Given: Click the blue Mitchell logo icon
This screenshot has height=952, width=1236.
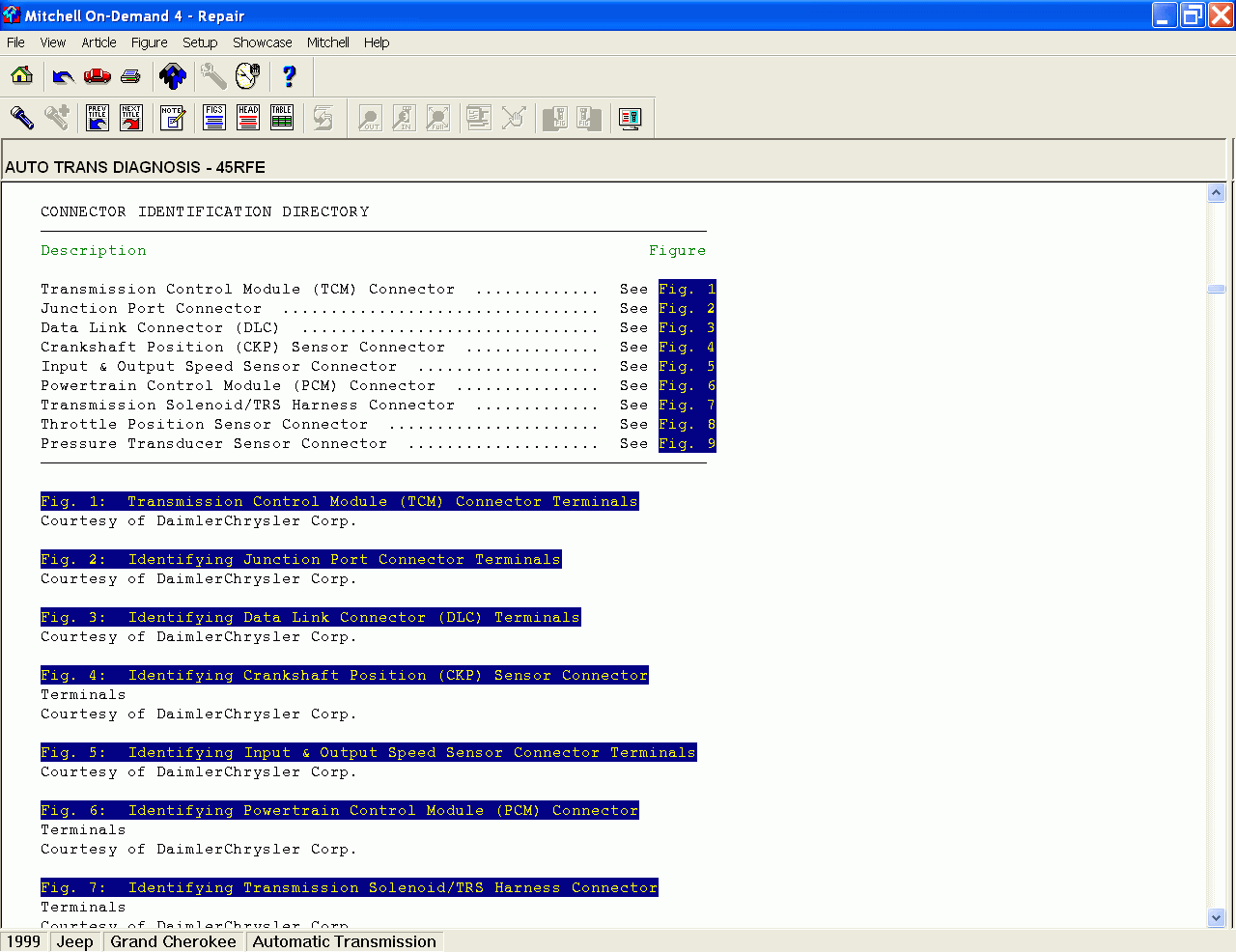Looking at the screenshot, I should coord(173,75).
